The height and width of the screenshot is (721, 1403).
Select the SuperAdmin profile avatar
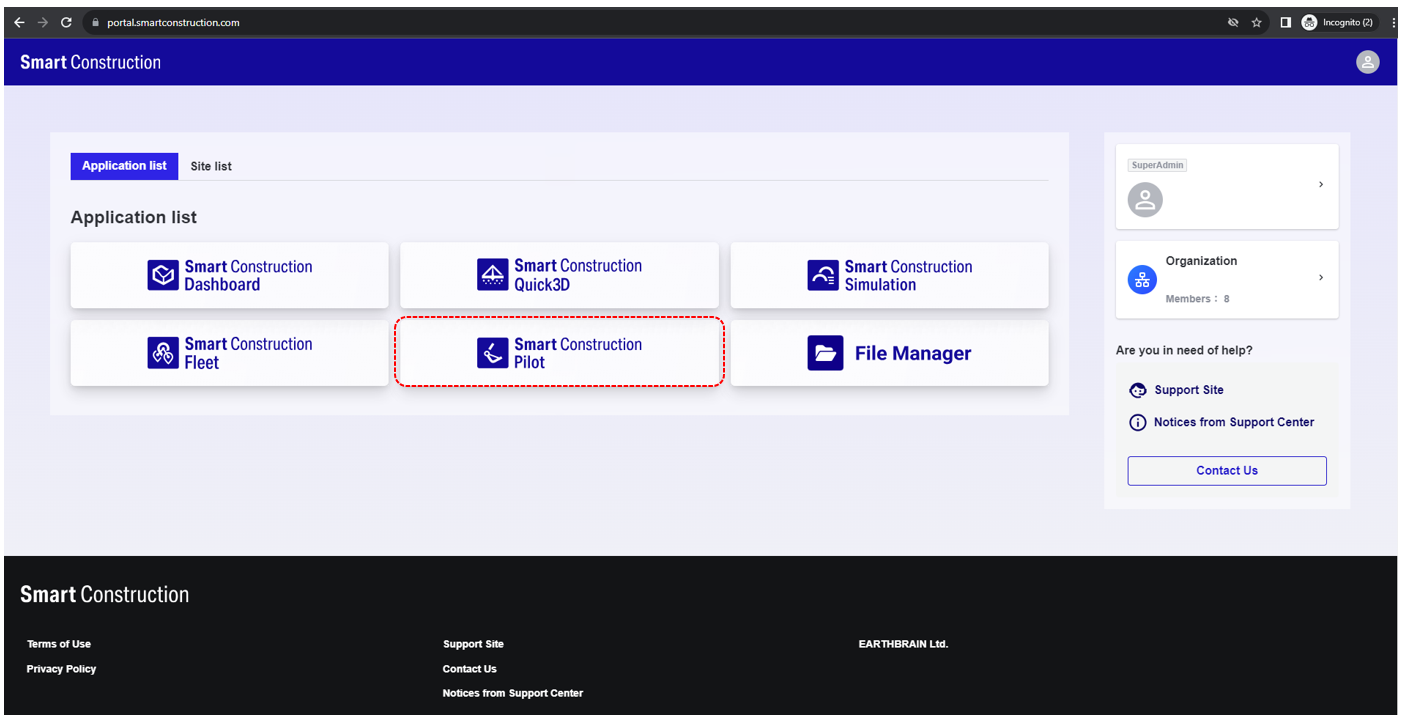pyautogui.click(x=1145, y=200)
